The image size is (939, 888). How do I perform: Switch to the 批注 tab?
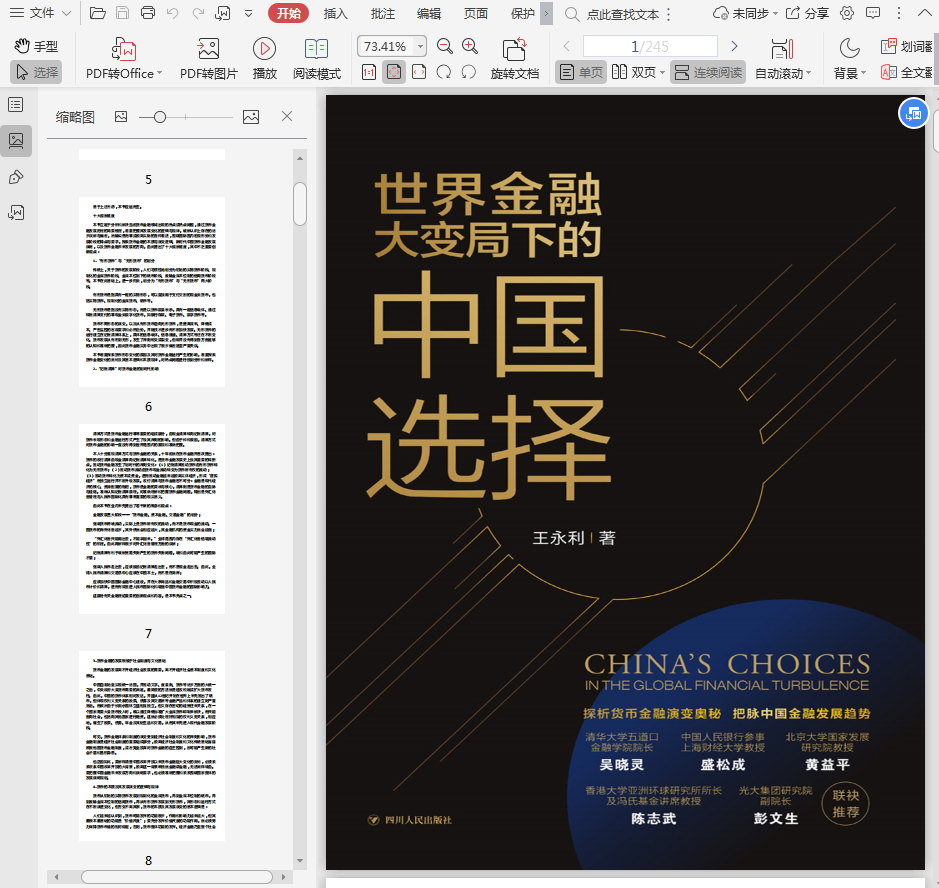tap(382, 13)
